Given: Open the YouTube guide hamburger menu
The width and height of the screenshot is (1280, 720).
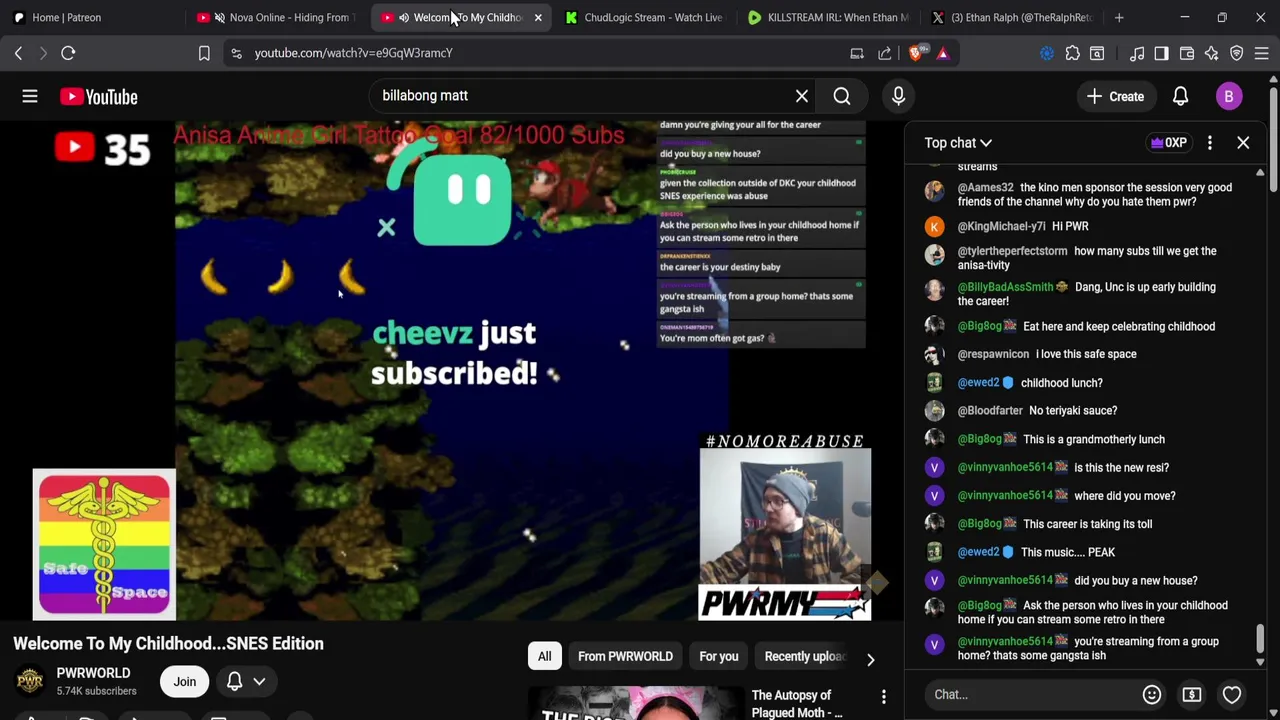Looking at the screenshot, I should point(30,96).
